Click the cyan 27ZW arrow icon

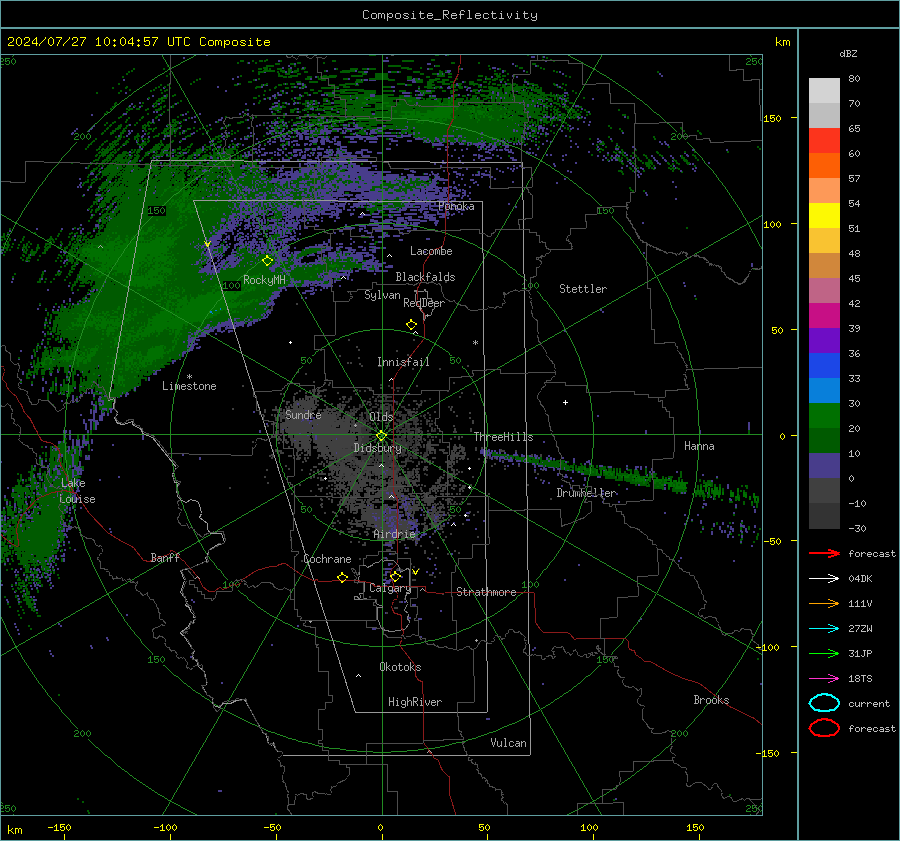tap(824, 629)
